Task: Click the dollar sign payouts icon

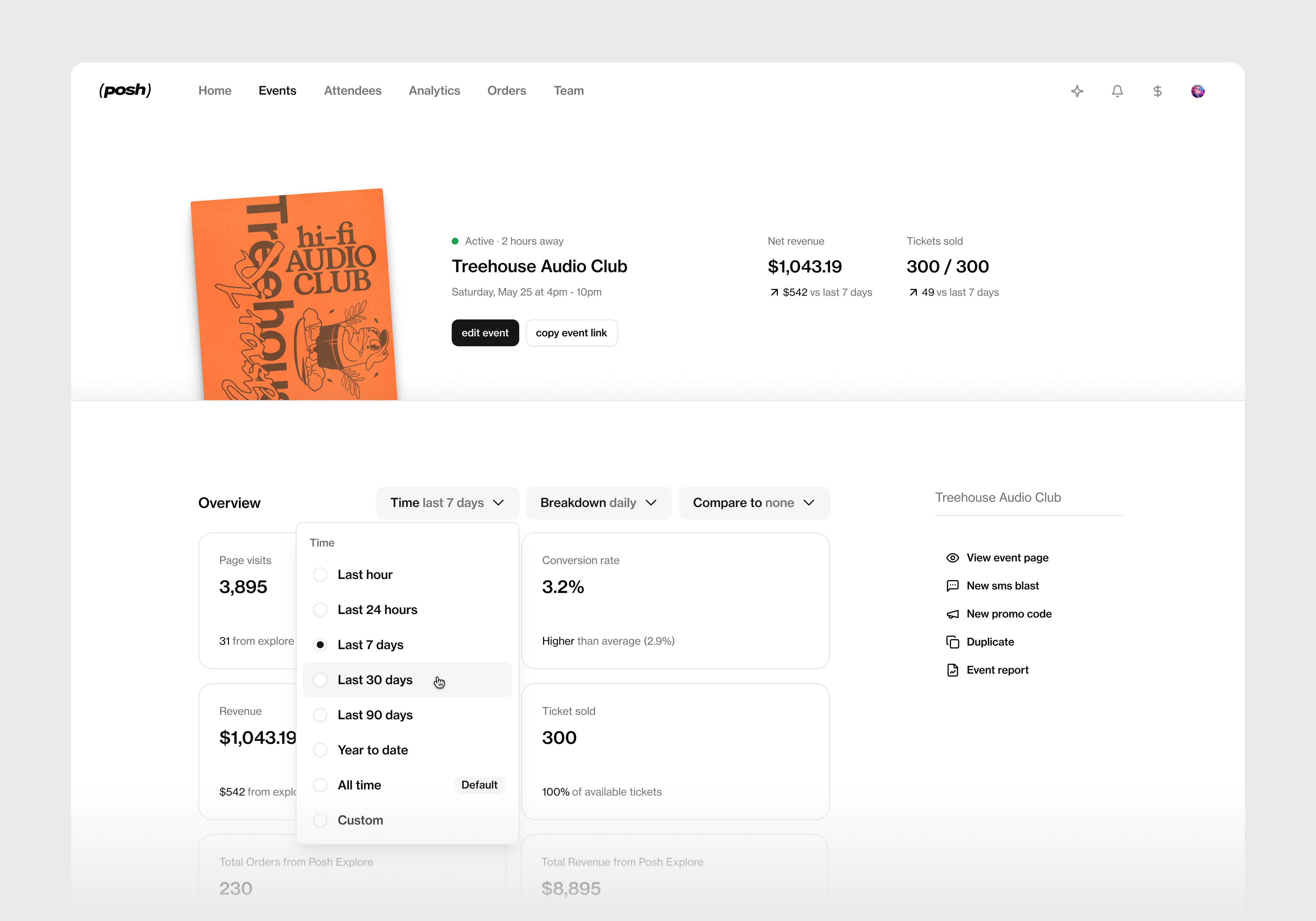Action: click(1157, 91)
